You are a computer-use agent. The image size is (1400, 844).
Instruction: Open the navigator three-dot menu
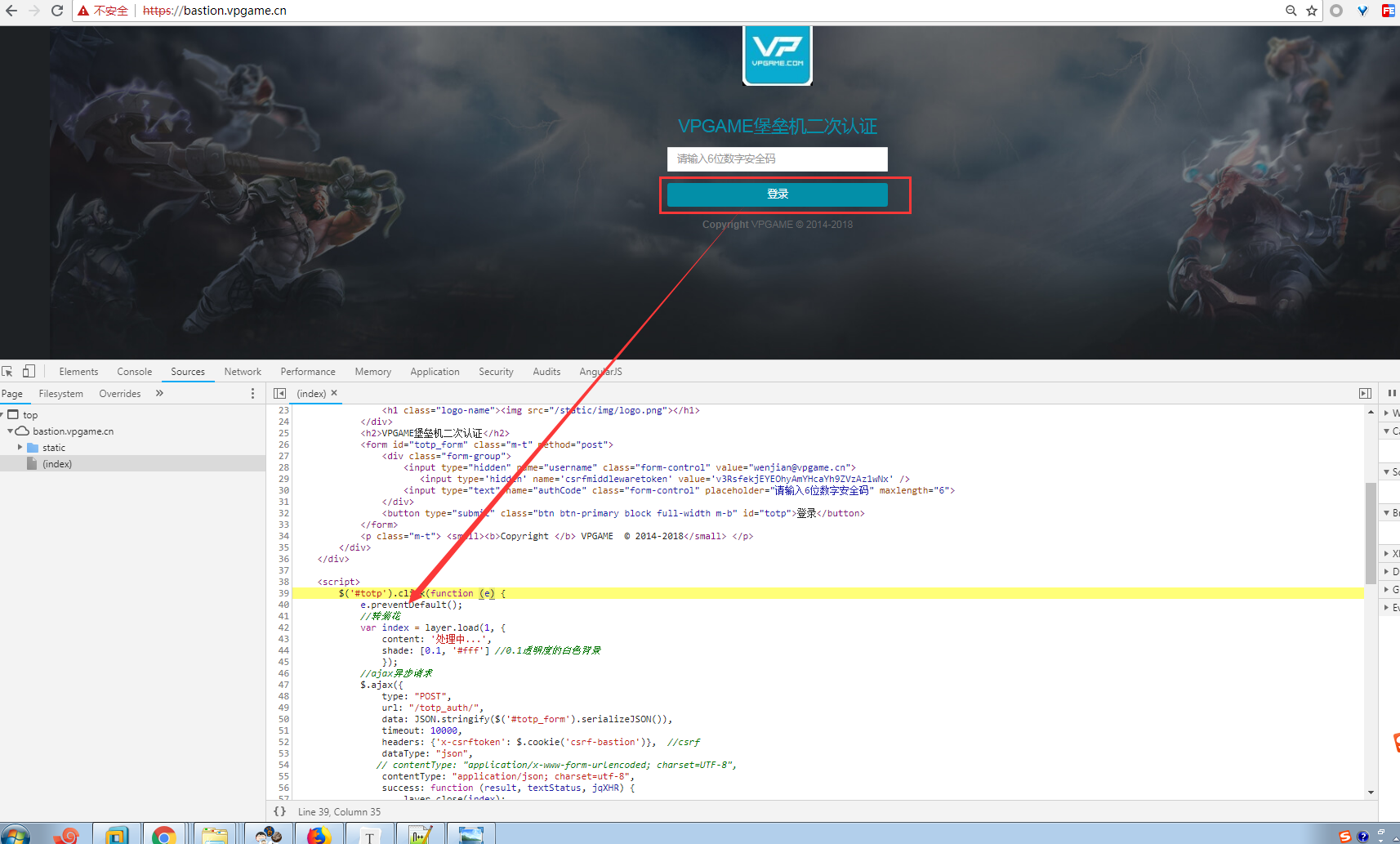click(x=252, y=394)
